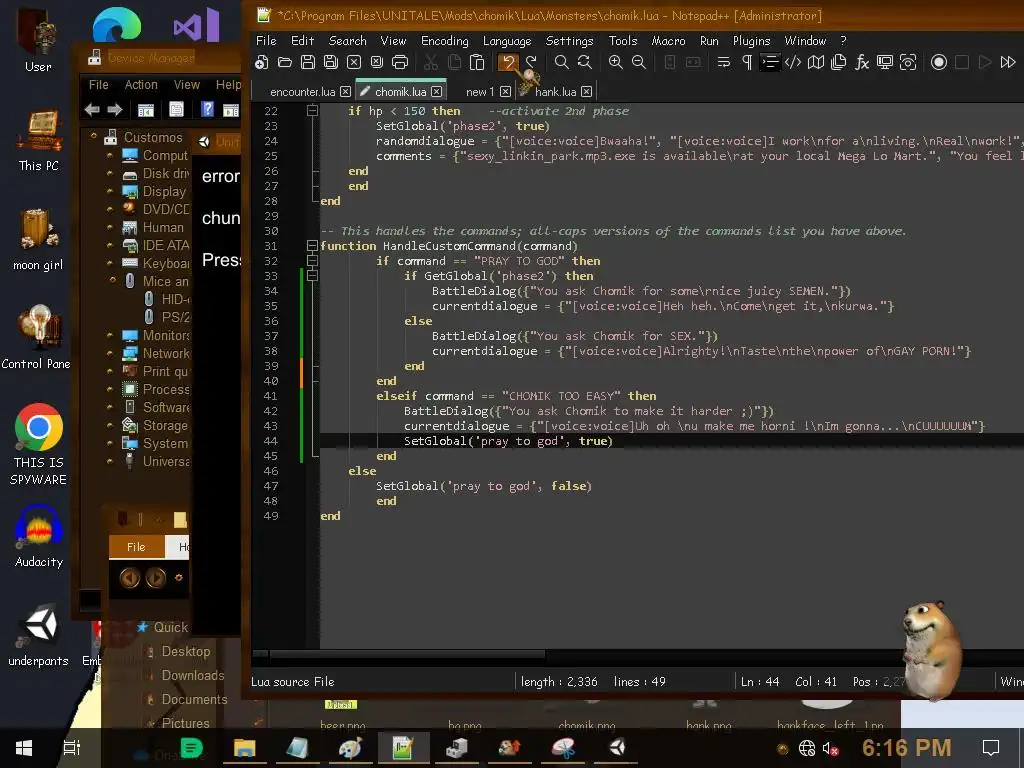The width and height of the screenshot is (1024, 768).
Task: Save the current chomik.lua file
Action: [308, 62]
